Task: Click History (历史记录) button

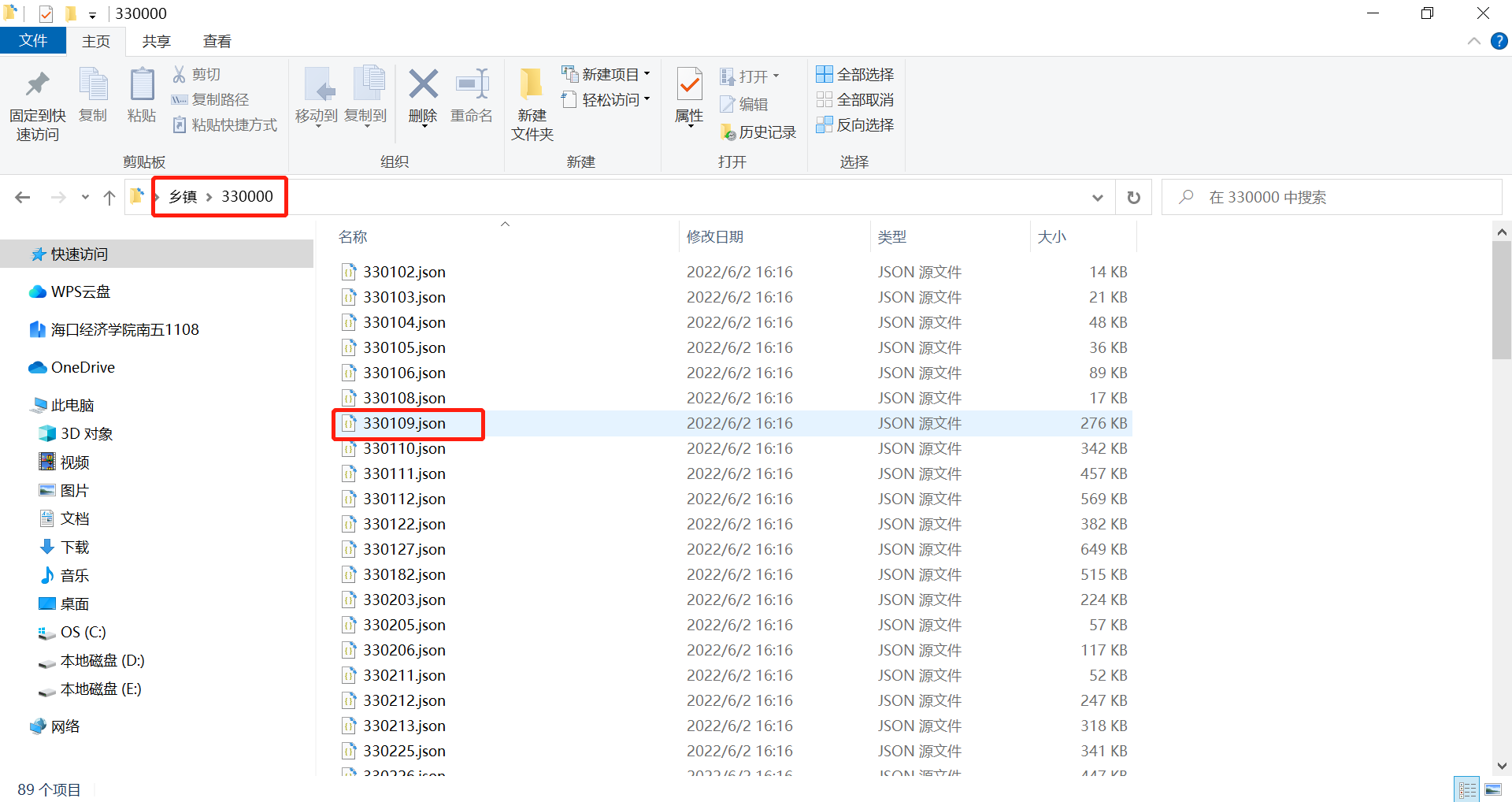Action: 758,132
